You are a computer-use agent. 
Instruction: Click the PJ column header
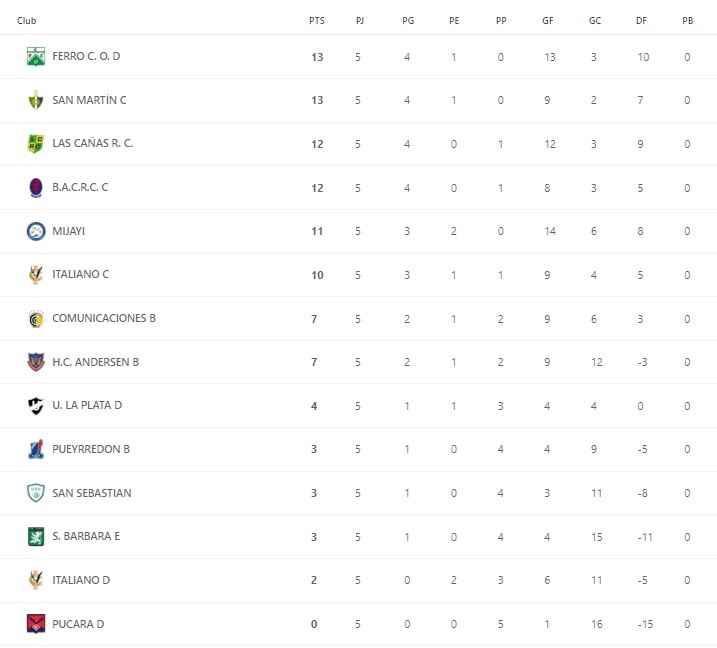[x=360, y=20]
